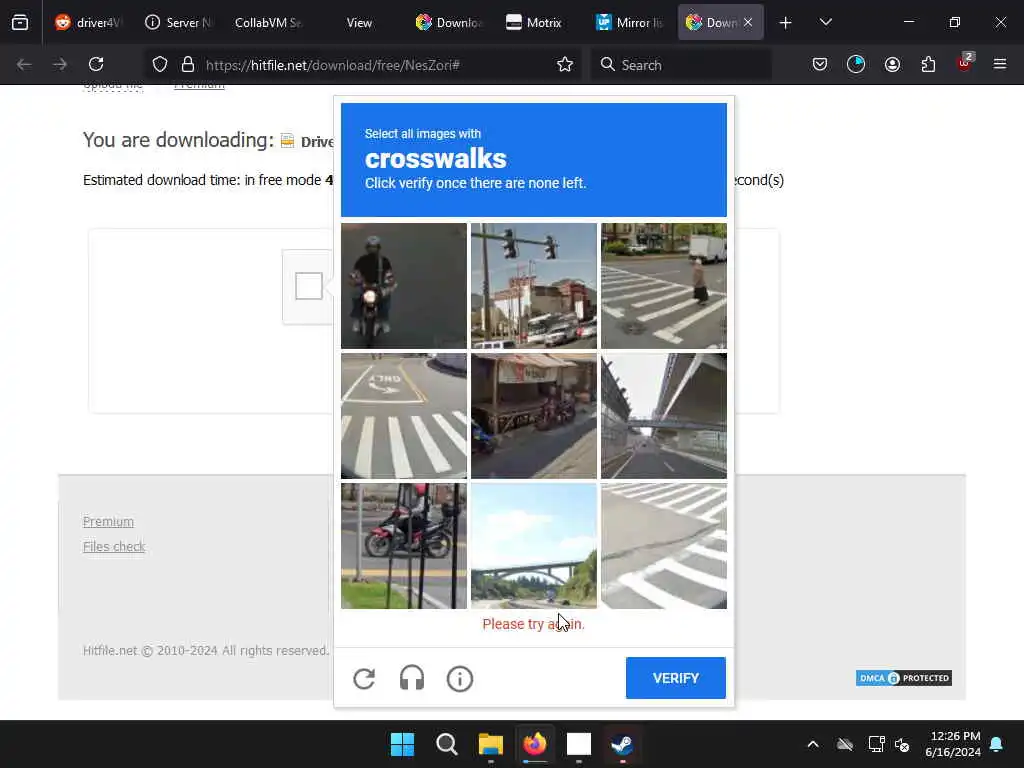Open the Firefox account icon
1024x768 pixels.
892,64
